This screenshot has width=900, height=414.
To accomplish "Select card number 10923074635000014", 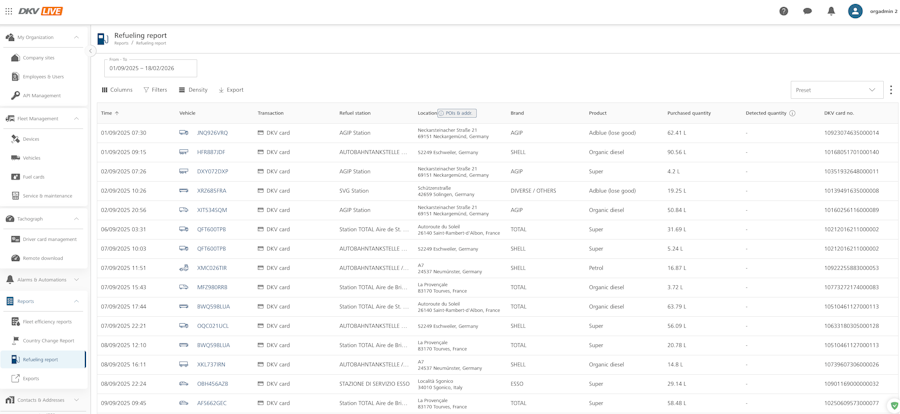I will tap(851, 133).
